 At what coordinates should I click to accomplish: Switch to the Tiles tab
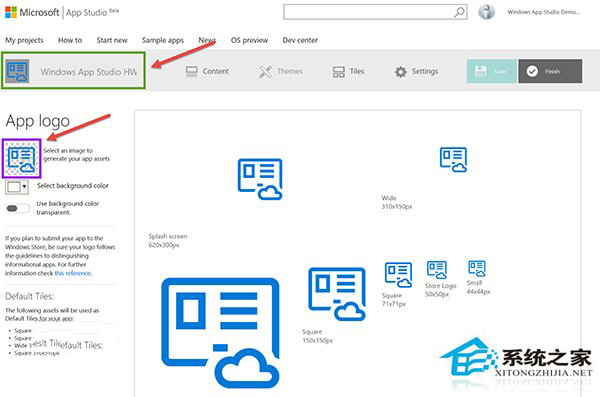coord(348,72)
